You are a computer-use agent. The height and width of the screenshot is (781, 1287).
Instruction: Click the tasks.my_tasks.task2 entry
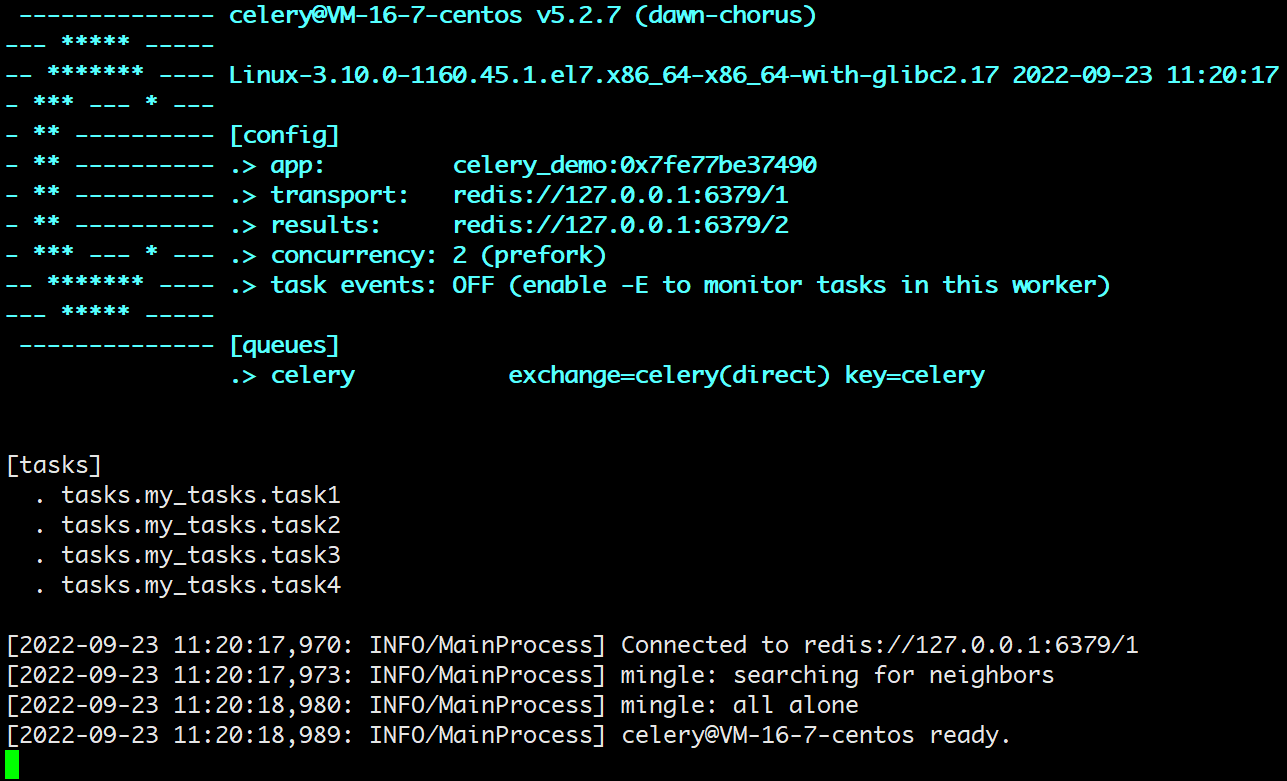[x=201, y=525]
